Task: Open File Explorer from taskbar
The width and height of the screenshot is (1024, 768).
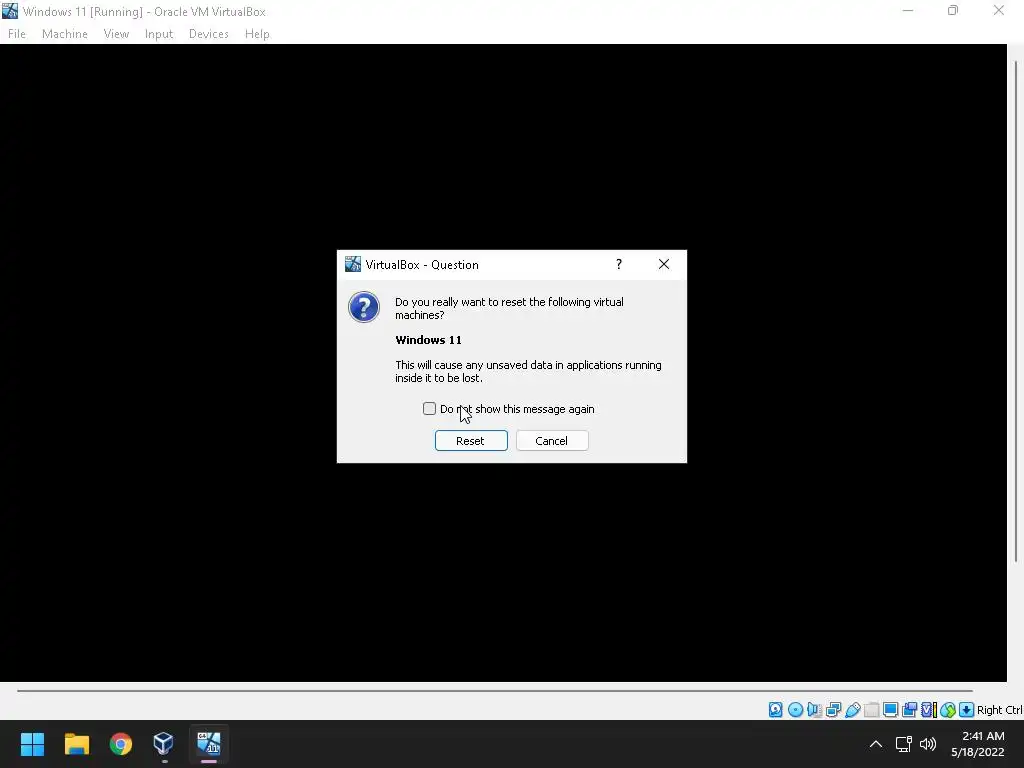Action: point(76,744)
